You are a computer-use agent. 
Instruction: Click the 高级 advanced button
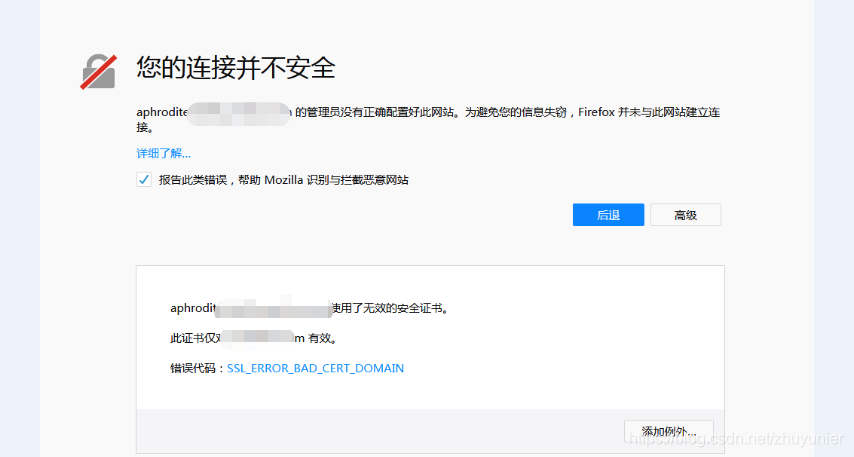click(x=686, y=215)
